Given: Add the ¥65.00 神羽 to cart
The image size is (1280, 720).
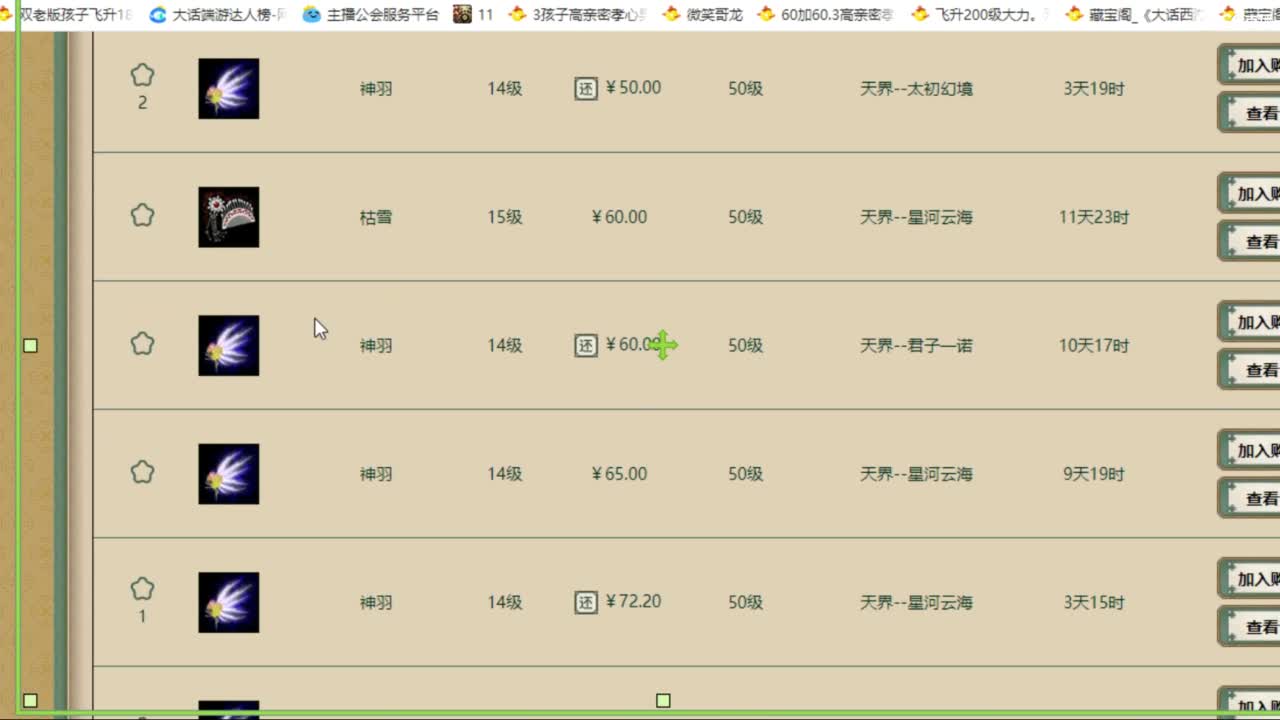Looking at the screenshot, I should tap(1250, 450).
